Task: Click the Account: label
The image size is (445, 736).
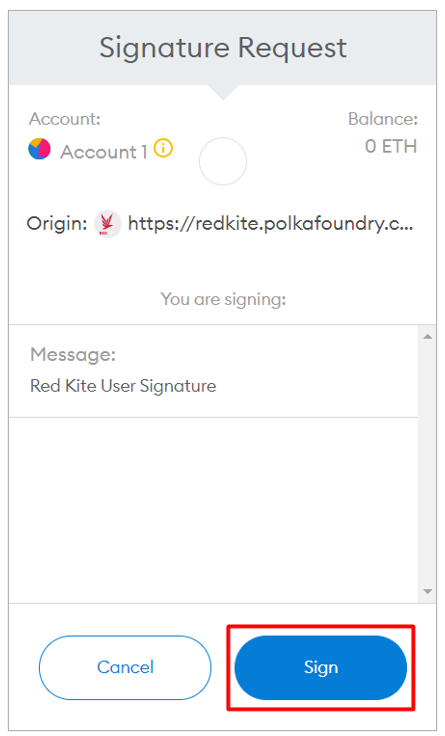Action: click(x=65, y=119)
